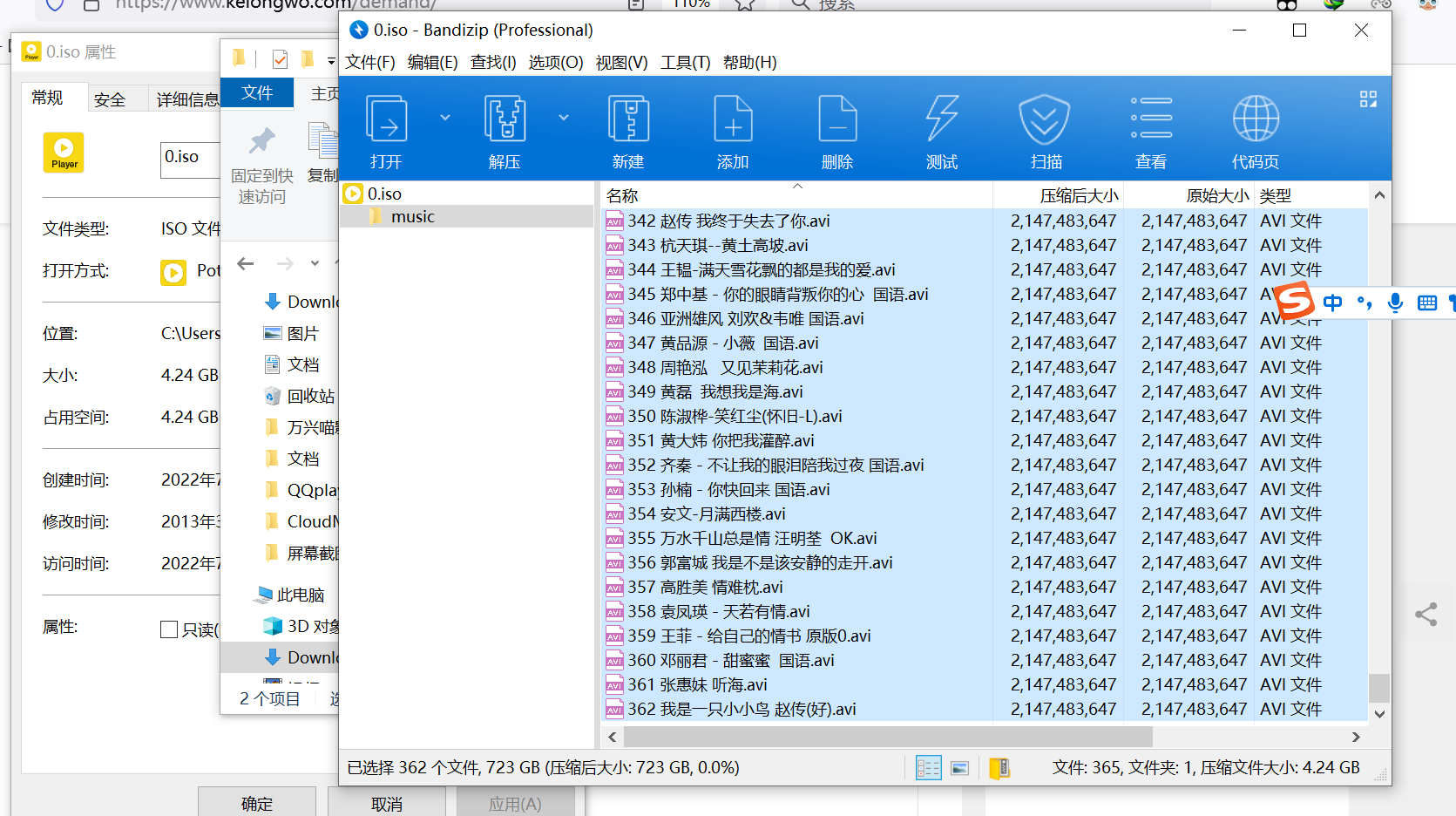Click Explorer File (文件) ribbon tab

tap(257, 92)
